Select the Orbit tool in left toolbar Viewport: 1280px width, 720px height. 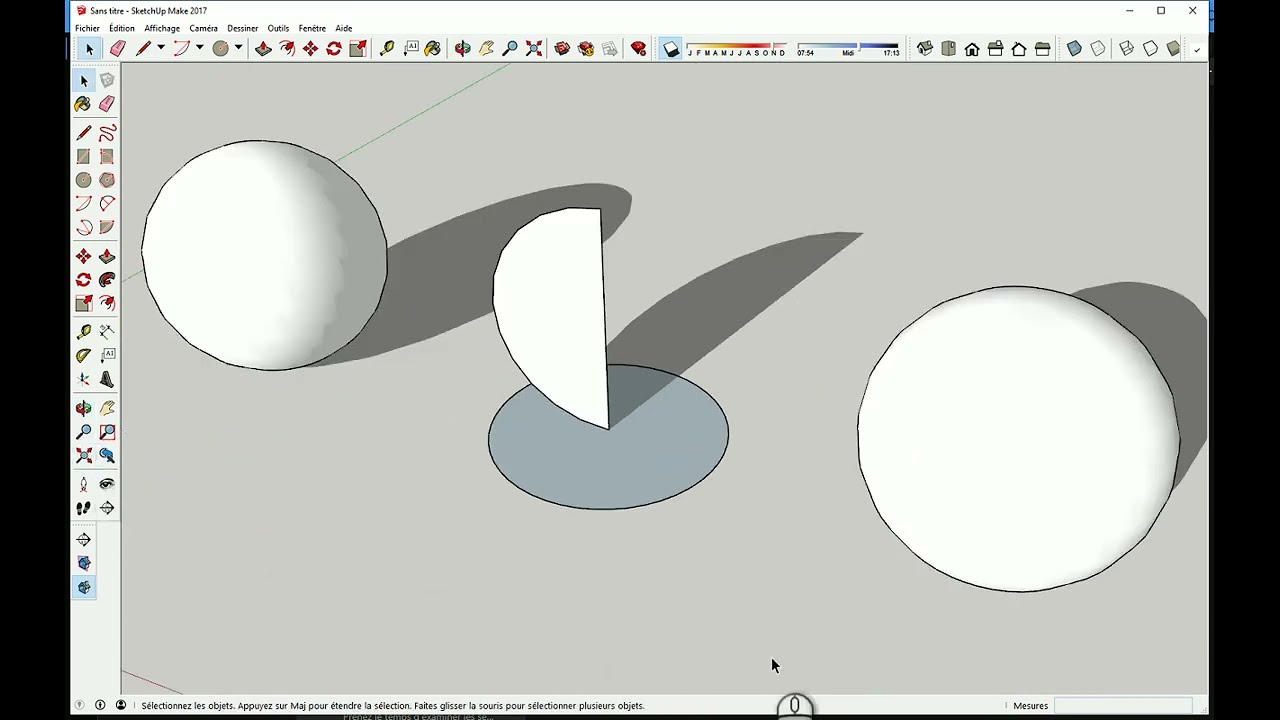coord(83,408)
